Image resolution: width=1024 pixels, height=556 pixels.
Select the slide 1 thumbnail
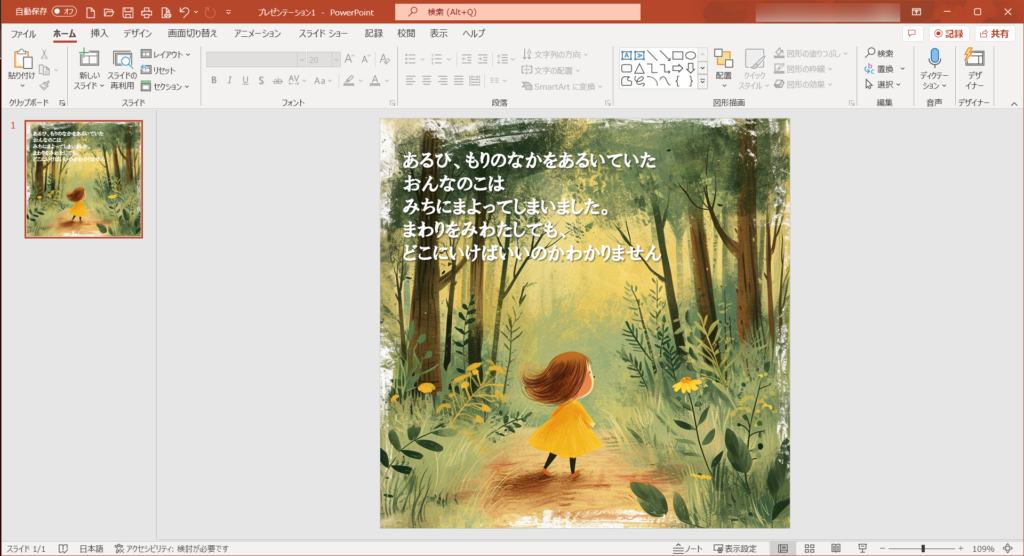point(84,179)
